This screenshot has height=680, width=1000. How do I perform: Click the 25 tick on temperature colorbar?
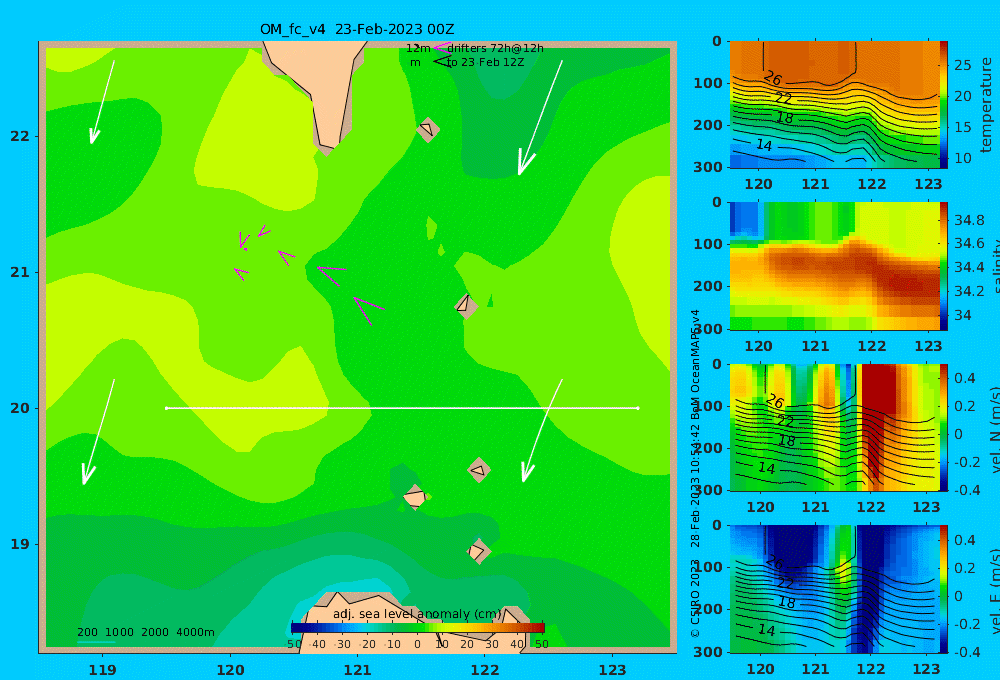pos(962,65)
